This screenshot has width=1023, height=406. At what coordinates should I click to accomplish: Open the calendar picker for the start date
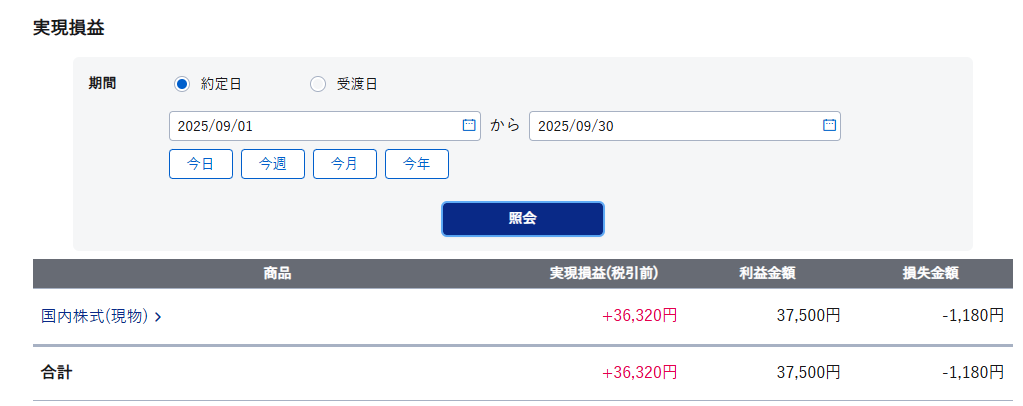pyautogui.click(x=469, y=126)
